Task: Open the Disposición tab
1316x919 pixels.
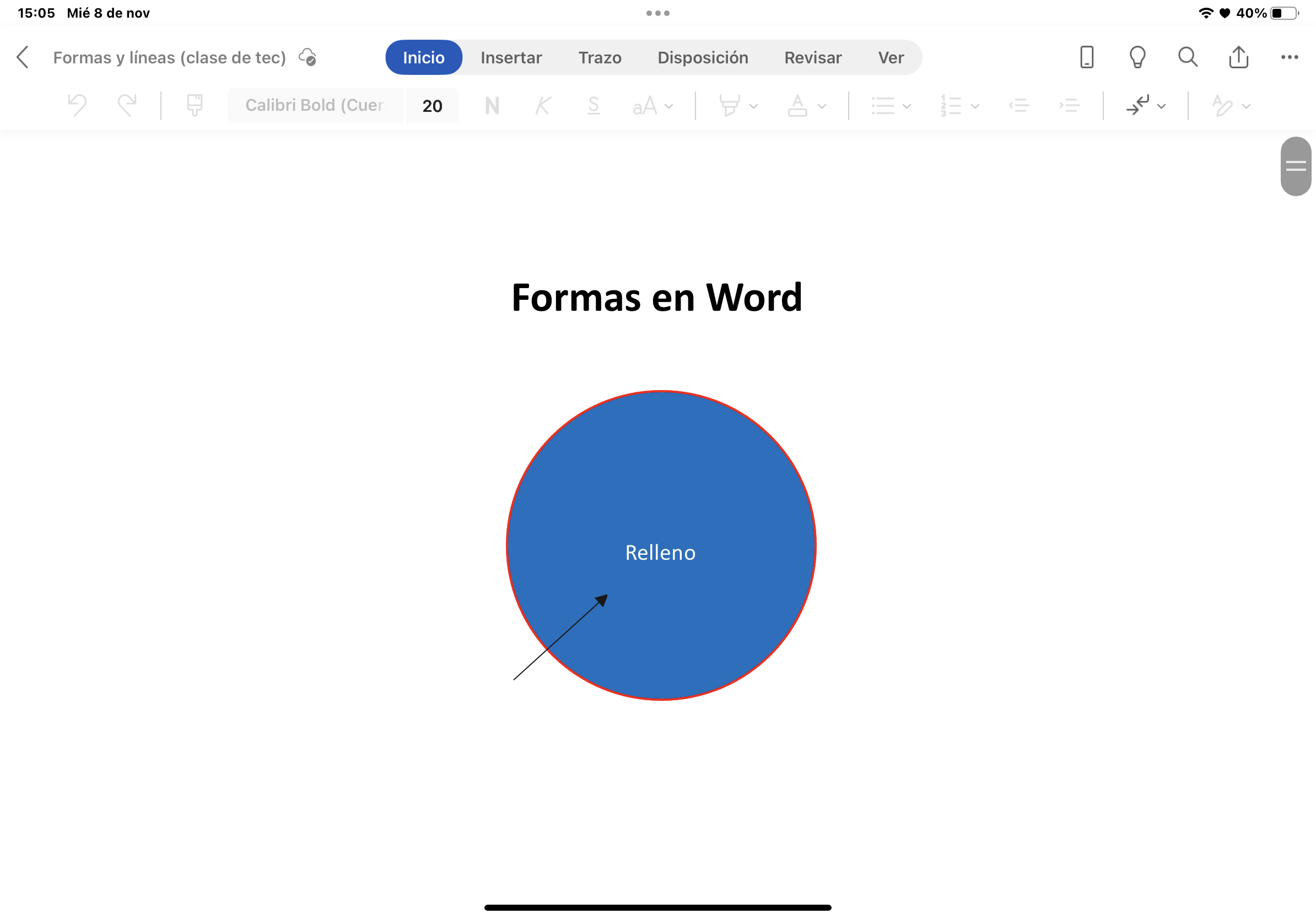Action: [703, 58]
